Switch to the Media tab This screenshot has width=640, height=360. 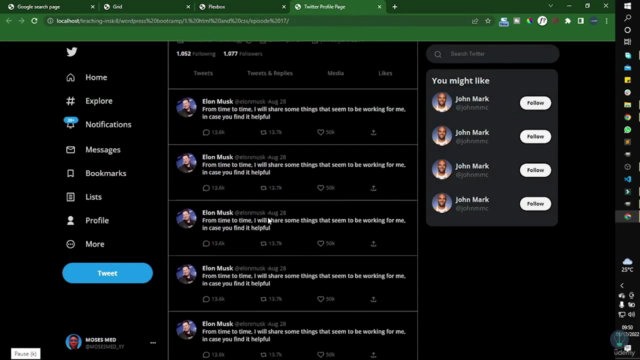(x=336, y=73)
